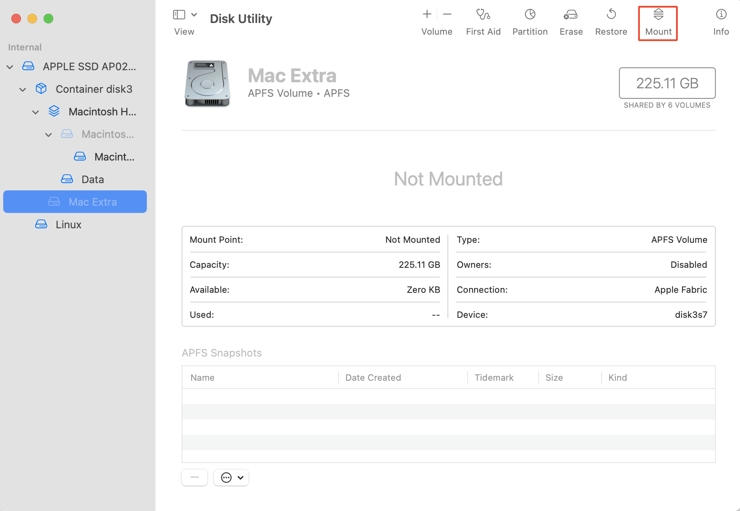Select Container disk3 in sidebar

(x=94, y=89)
